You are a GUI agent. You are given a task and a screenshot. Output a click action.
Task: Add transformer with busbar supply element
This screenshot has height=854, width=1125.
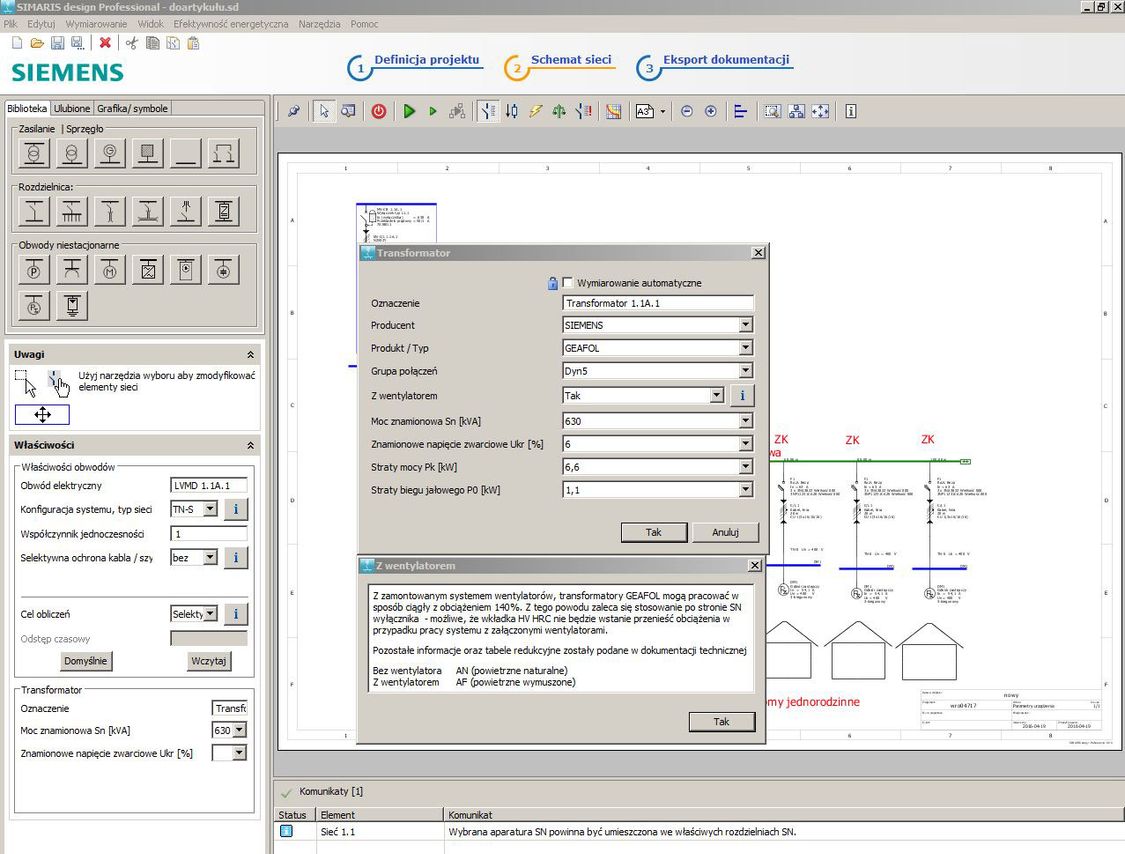coord(34,153)
